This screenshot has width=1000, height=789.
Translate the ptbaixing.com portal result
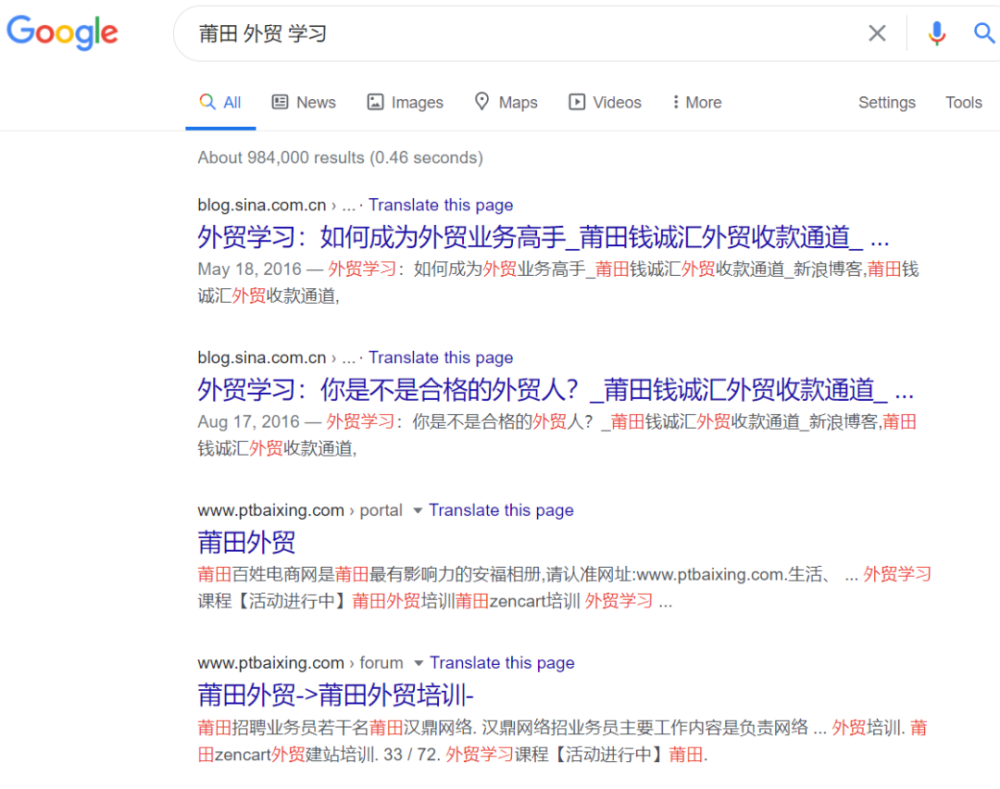(501, 510)
